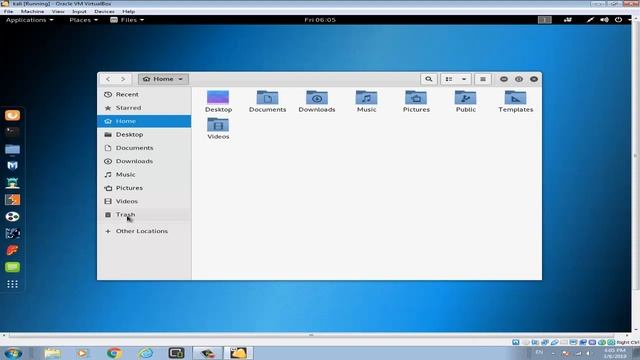Select Recent in the sidebar
The width and height of the screenshot is (640, 360).
coord(144,94)
